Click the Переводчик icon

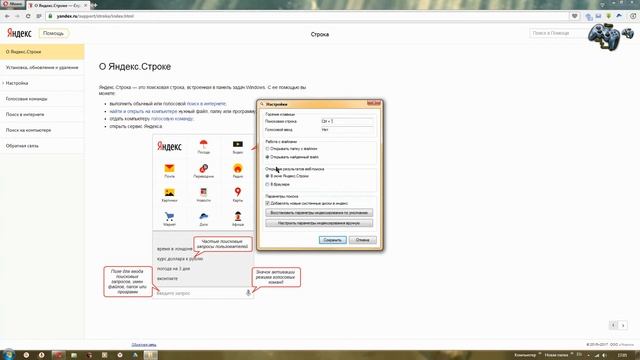coord(204,168)
